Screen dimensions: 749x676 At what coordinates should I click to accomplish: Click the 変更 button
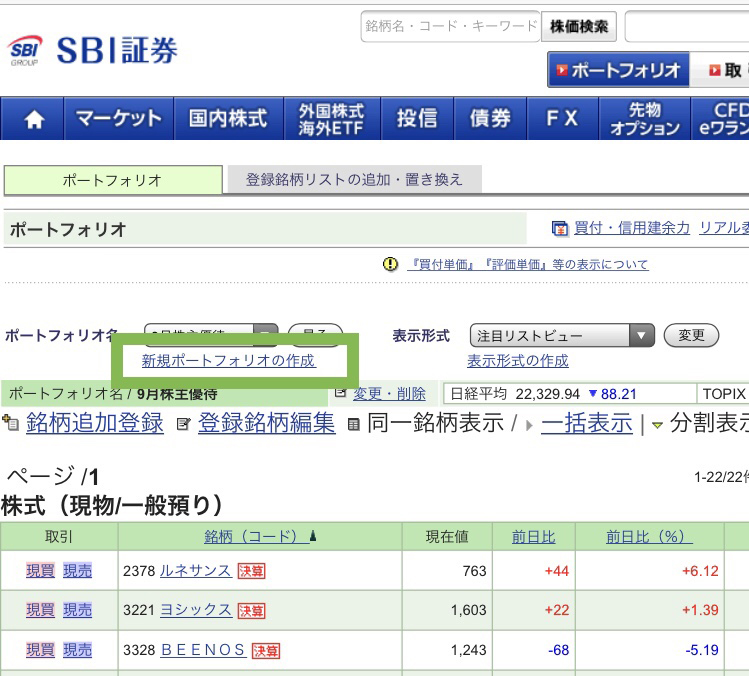[x=691, y=335]
